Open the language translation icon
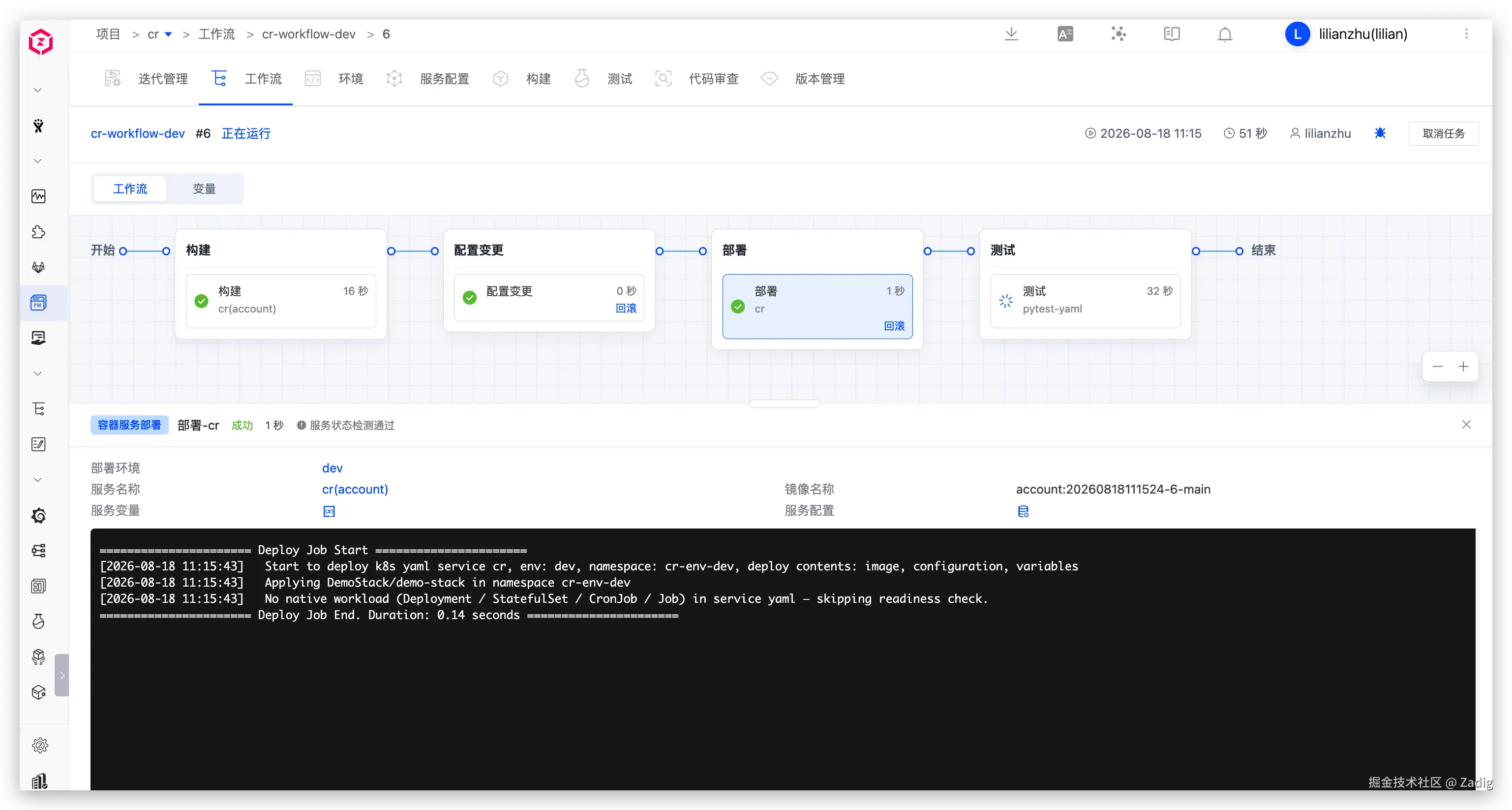1512x810 pixels. pos(1065,34)
